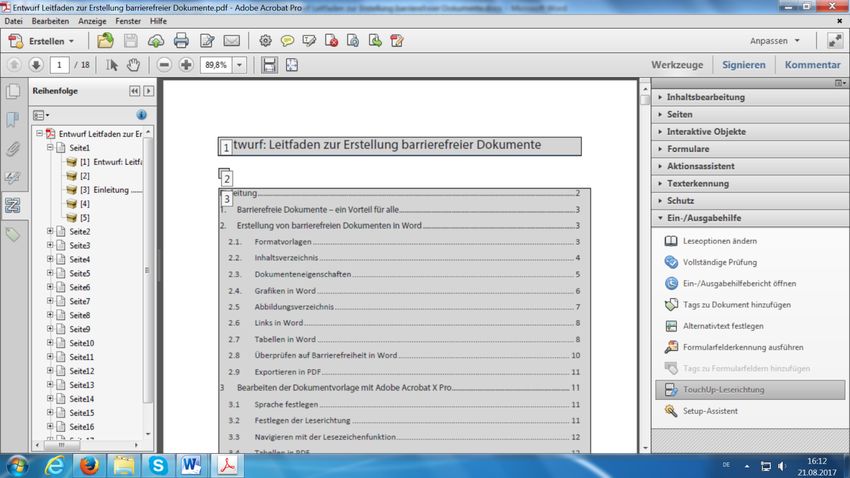
Task: Collapse the Seite1 tree node
Action: [50, 147]
